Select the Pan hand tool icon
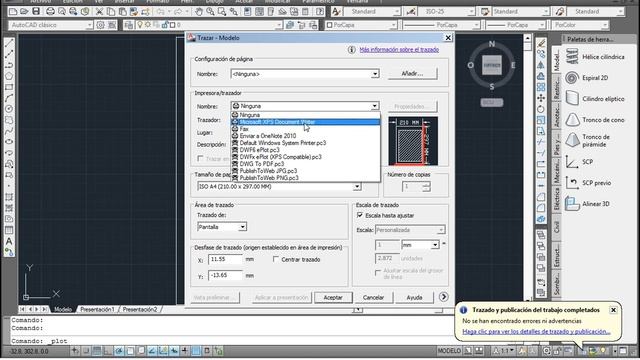Viewport: 640px width, 360px height. pyautogui.click(x=199, y=11)
